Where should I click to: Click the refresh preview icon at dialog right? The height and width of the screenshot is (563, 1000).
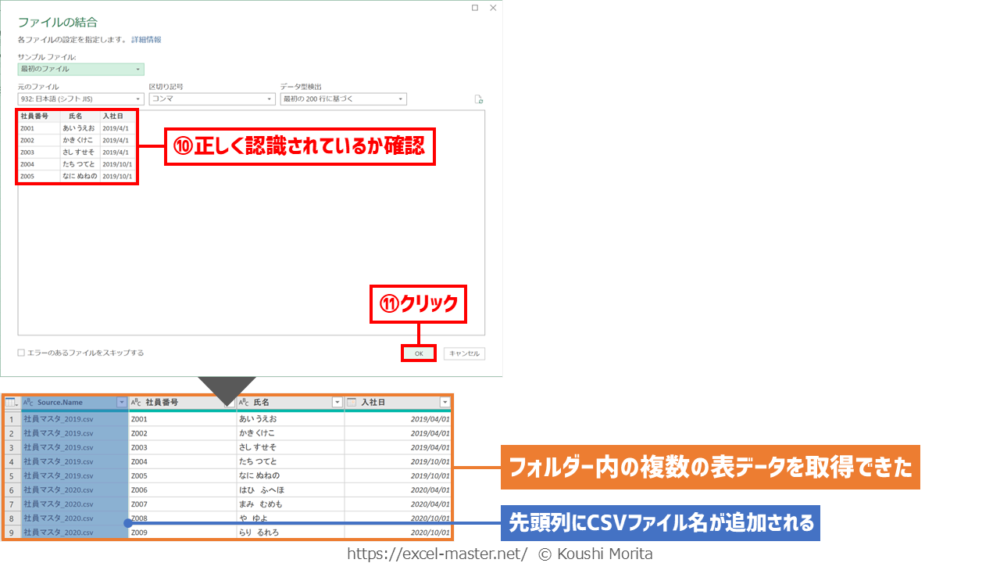point(479,100)
